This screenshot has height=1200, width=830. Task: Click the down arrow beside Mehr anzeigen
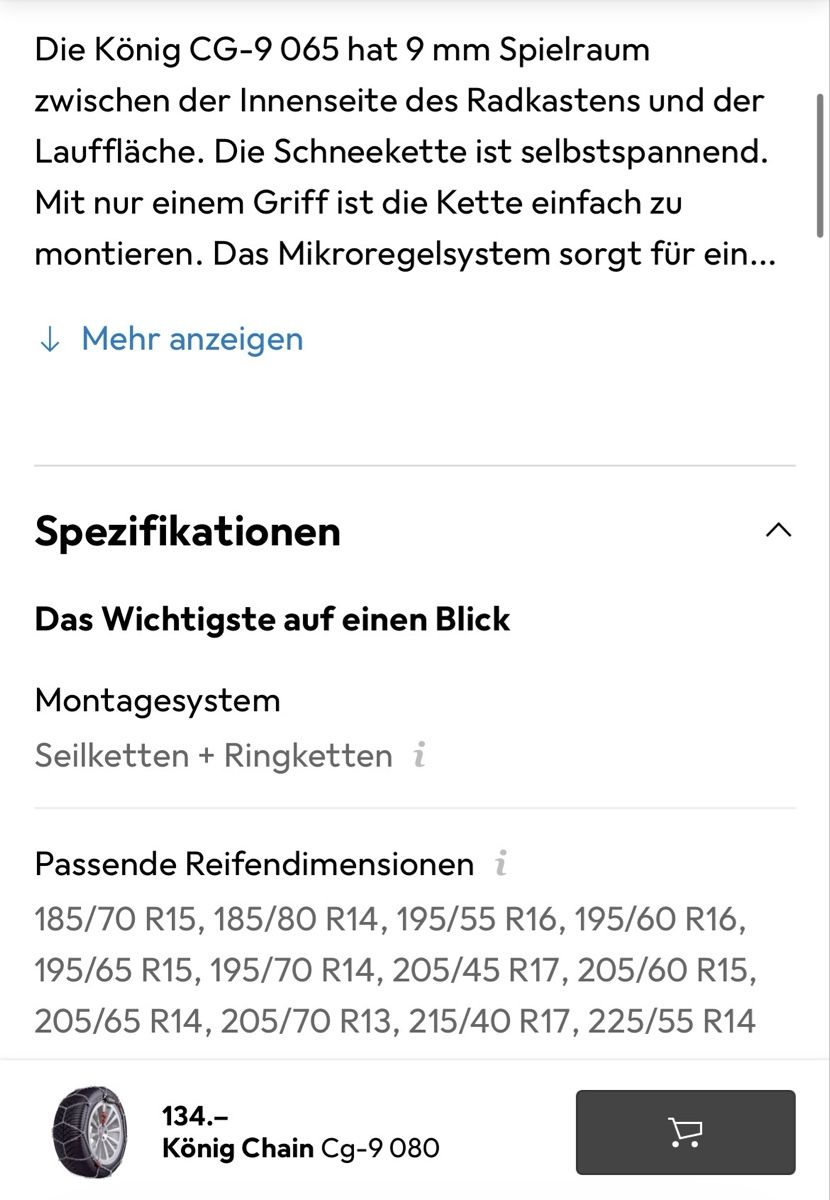pos(48,339)
